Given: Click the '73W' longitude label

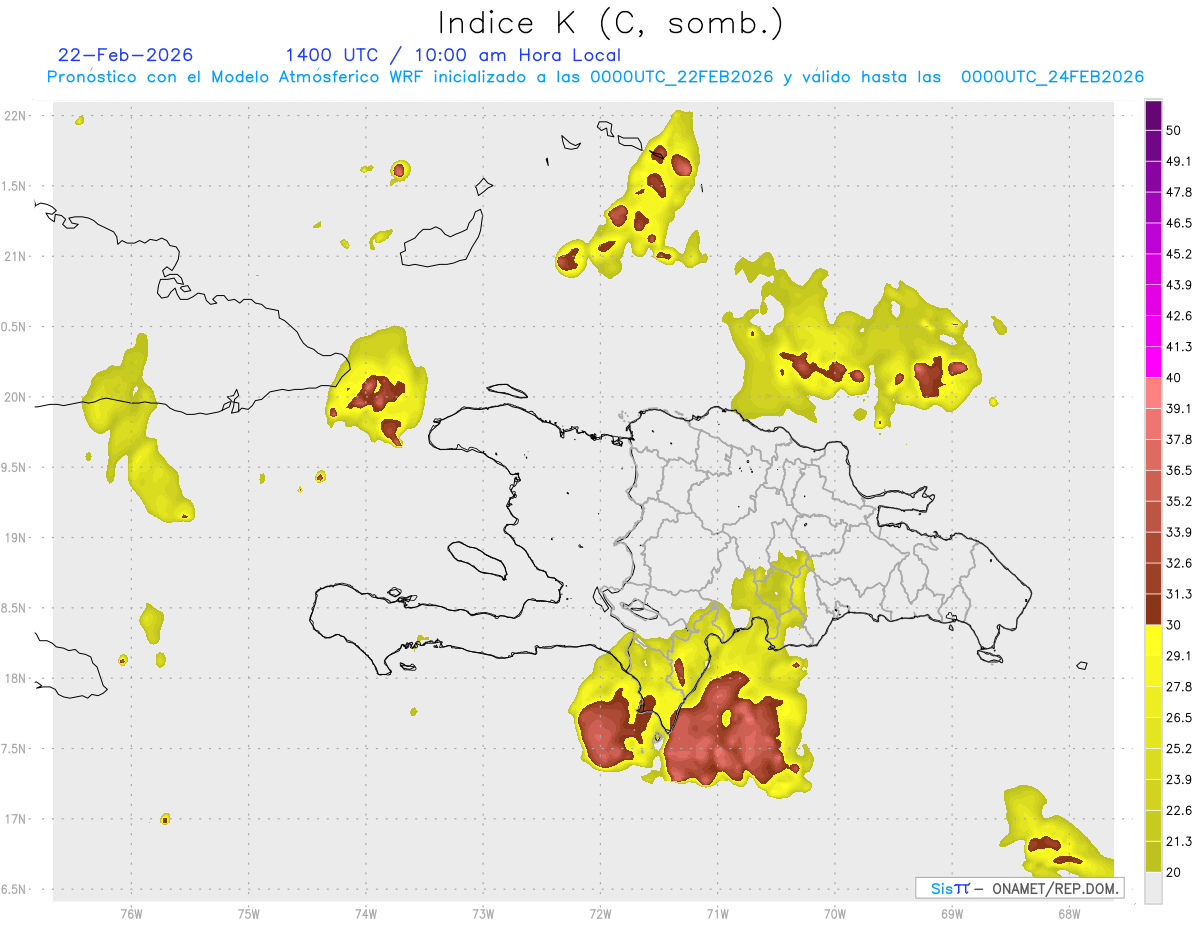Looking at the screenshot, I should pos(483,914).
